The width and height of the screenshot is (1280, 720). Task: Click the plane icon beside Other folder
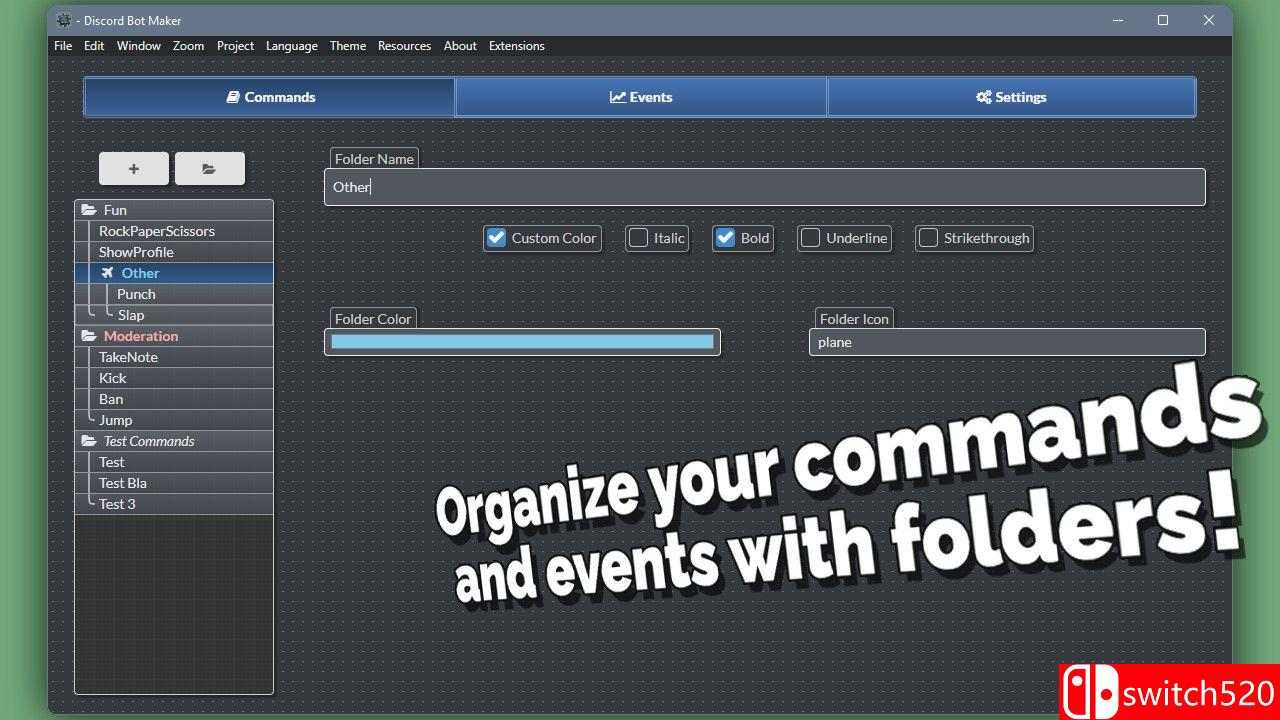(x=107, y=273)
